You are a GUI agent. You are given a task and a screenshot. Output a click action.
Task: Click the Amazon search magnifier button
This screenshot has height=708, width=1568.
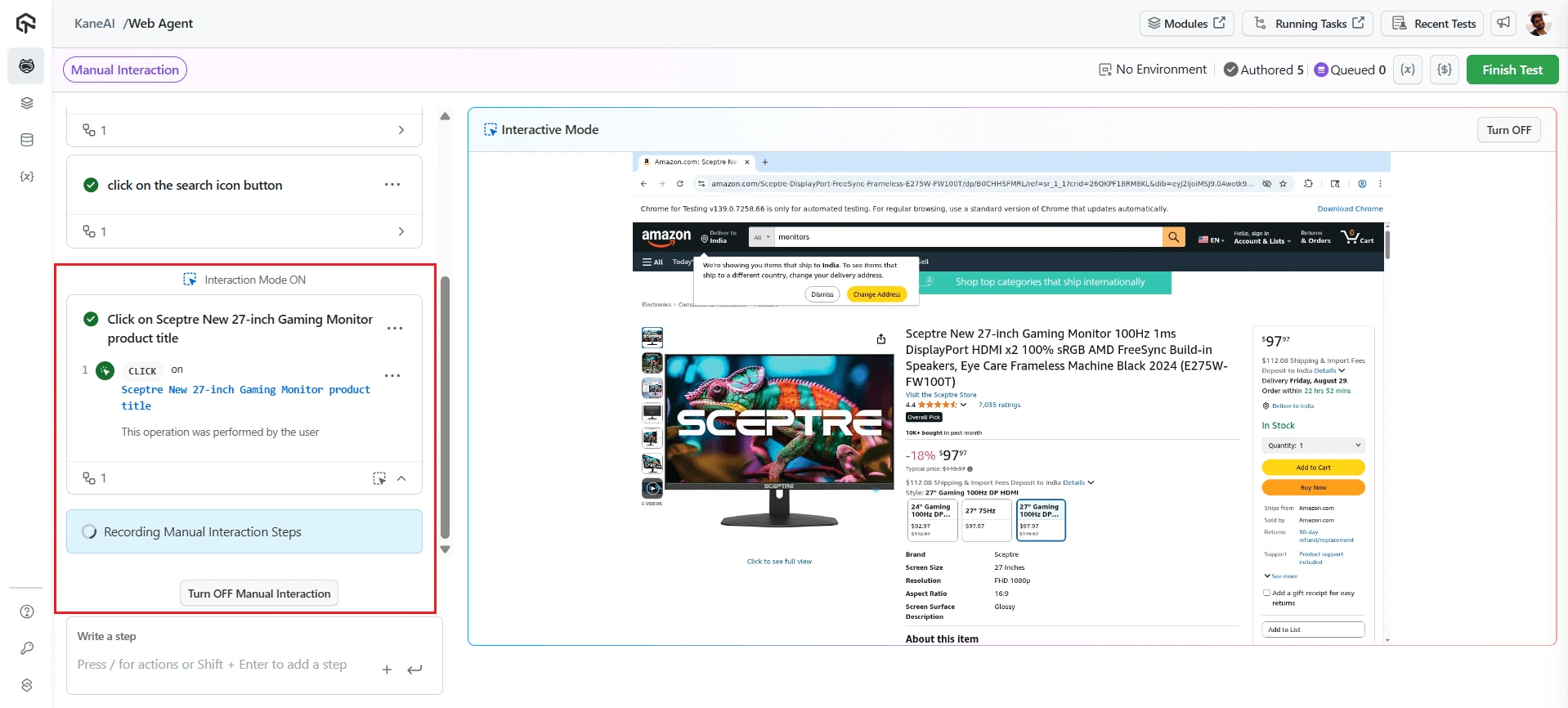(x=1173, y=237)
